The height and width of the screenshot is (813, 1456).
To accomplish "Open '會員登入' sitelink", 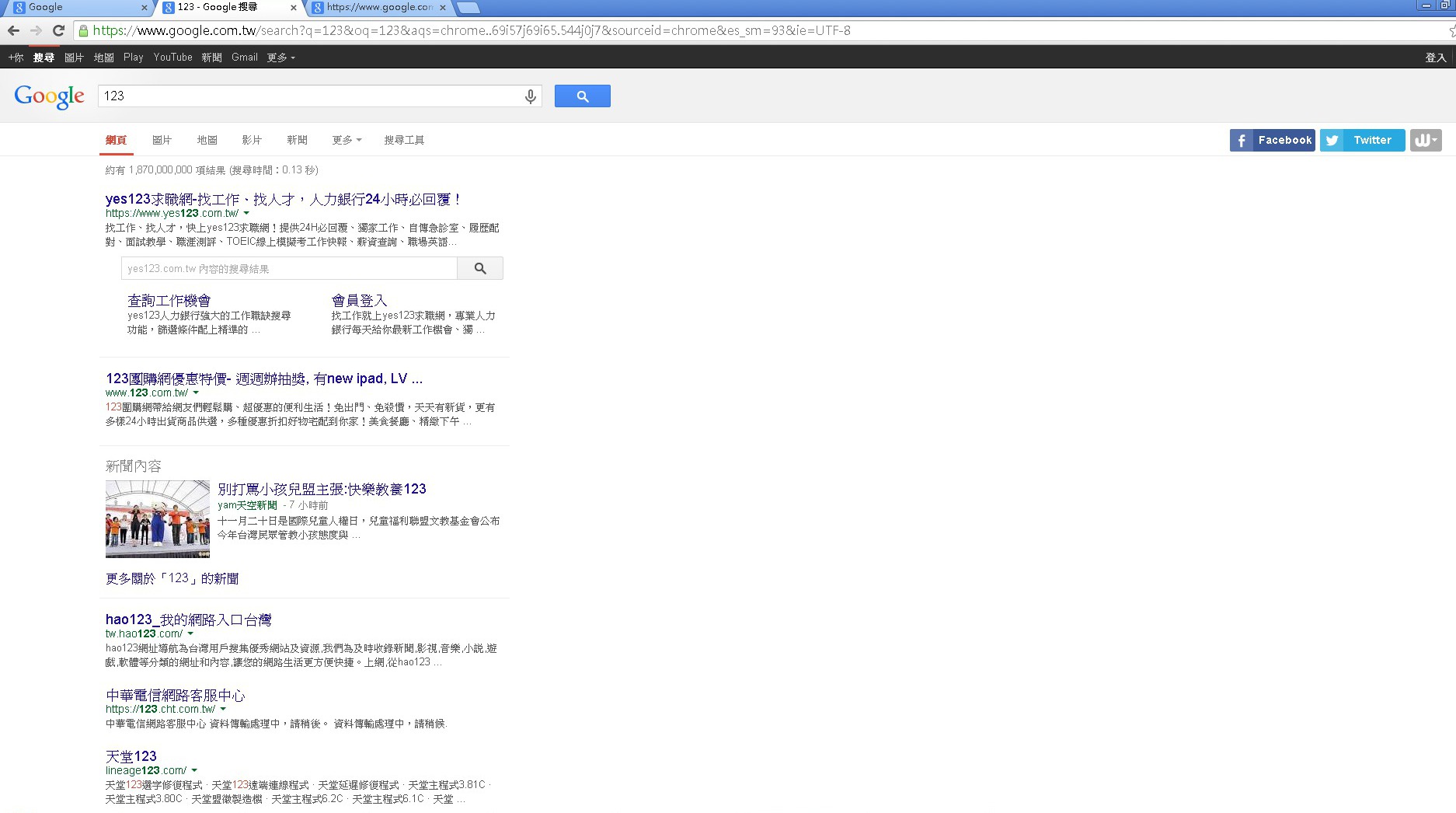I will coord(359,301).
